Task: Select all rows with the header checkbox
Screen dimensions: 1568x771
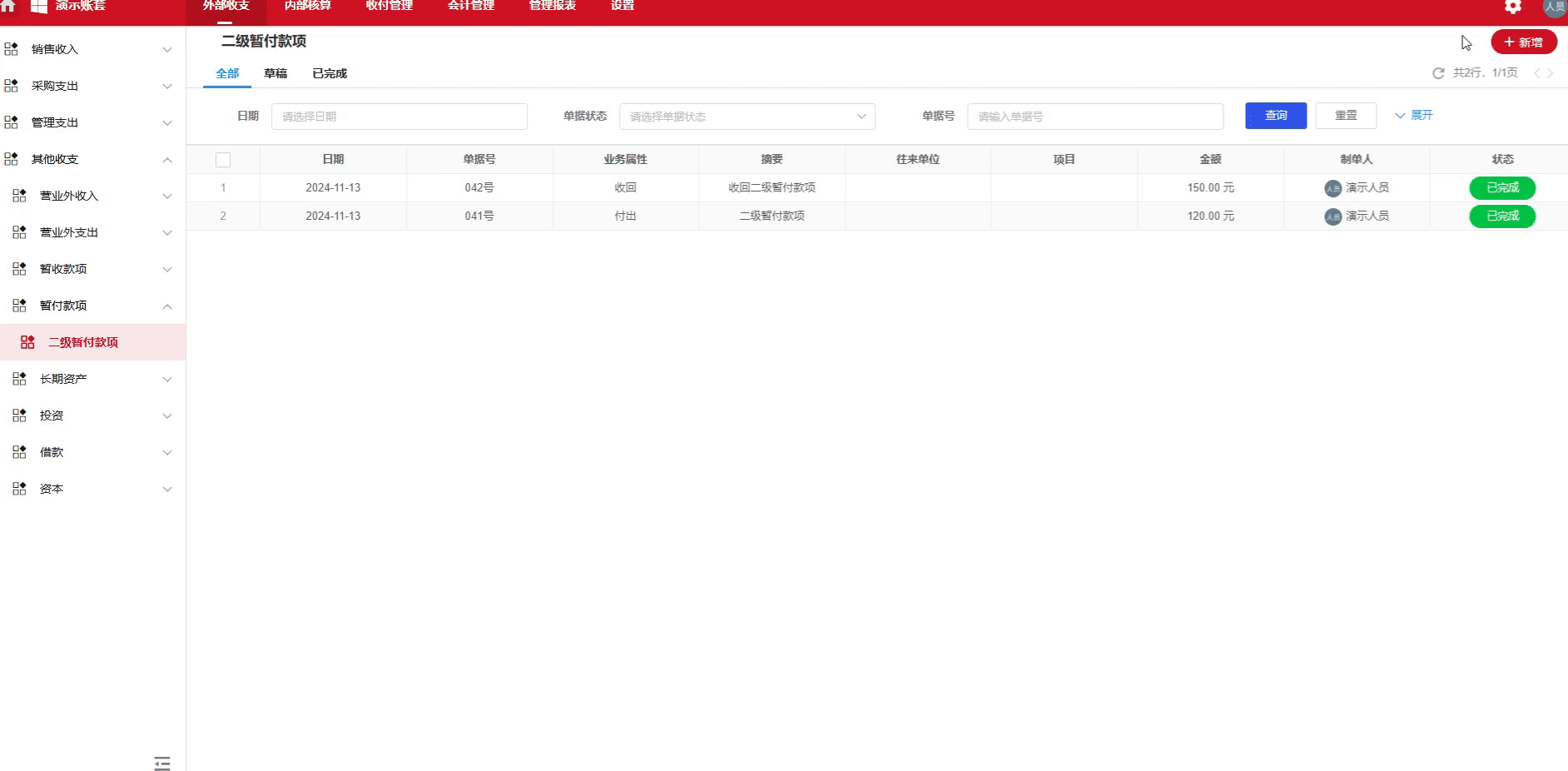Action: click(x=223, y=159)
